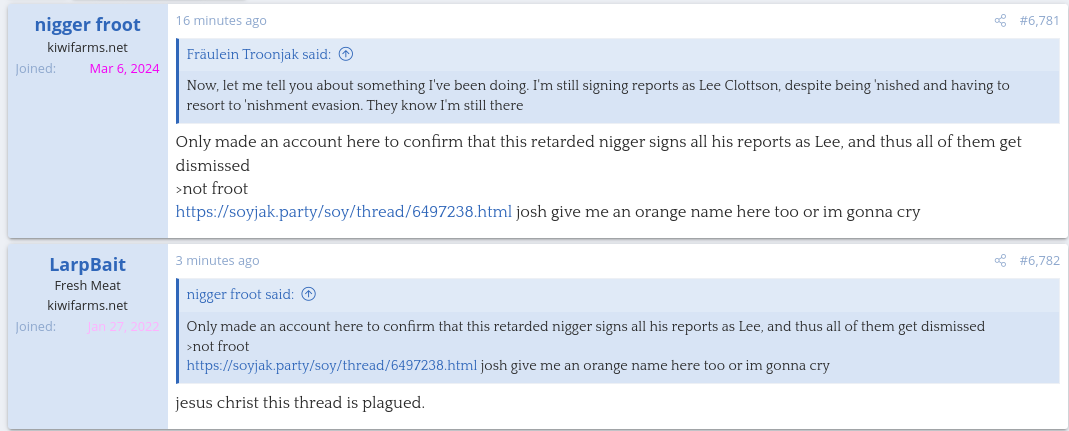Click the "Jan 27, 2022" joined date
This screenshot has height=431, width=1069.
point(123,327)
